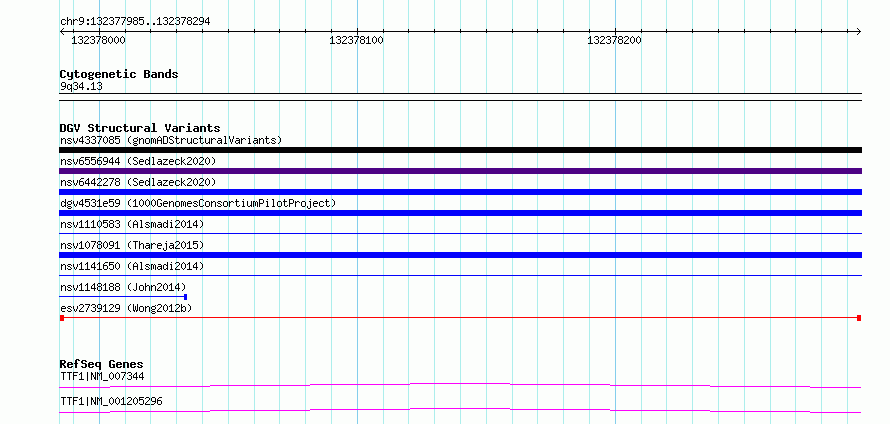This screenshot has width=890, height=424.
Task: Click the nsv4337085 gnomAD structural variant label
Action: 171,140
